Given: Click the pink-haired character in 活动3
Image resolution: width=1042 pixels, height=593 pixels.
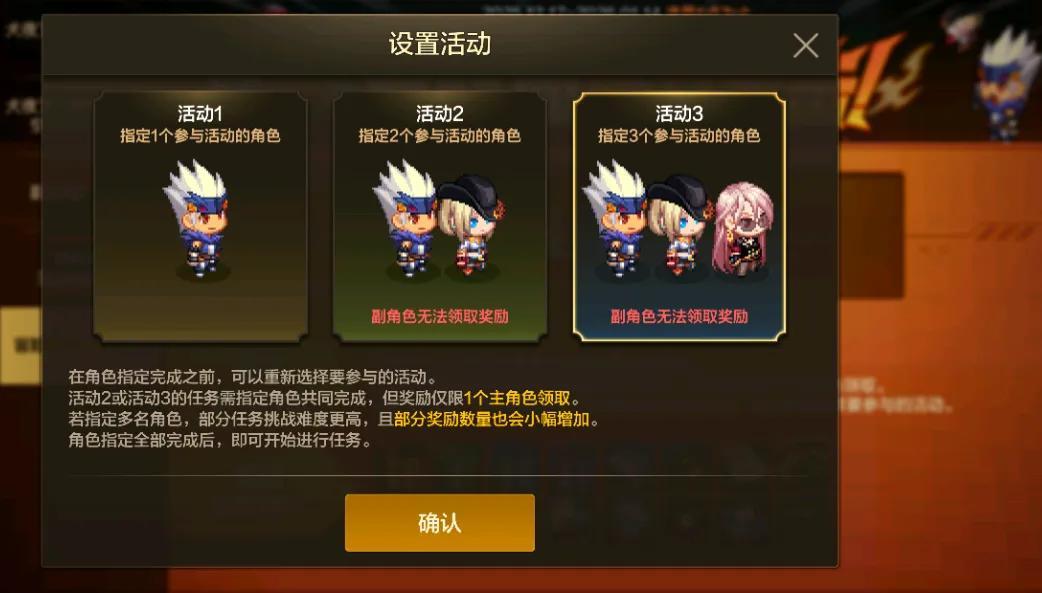Looking at the screenshot, I should [x=743, y=229].
